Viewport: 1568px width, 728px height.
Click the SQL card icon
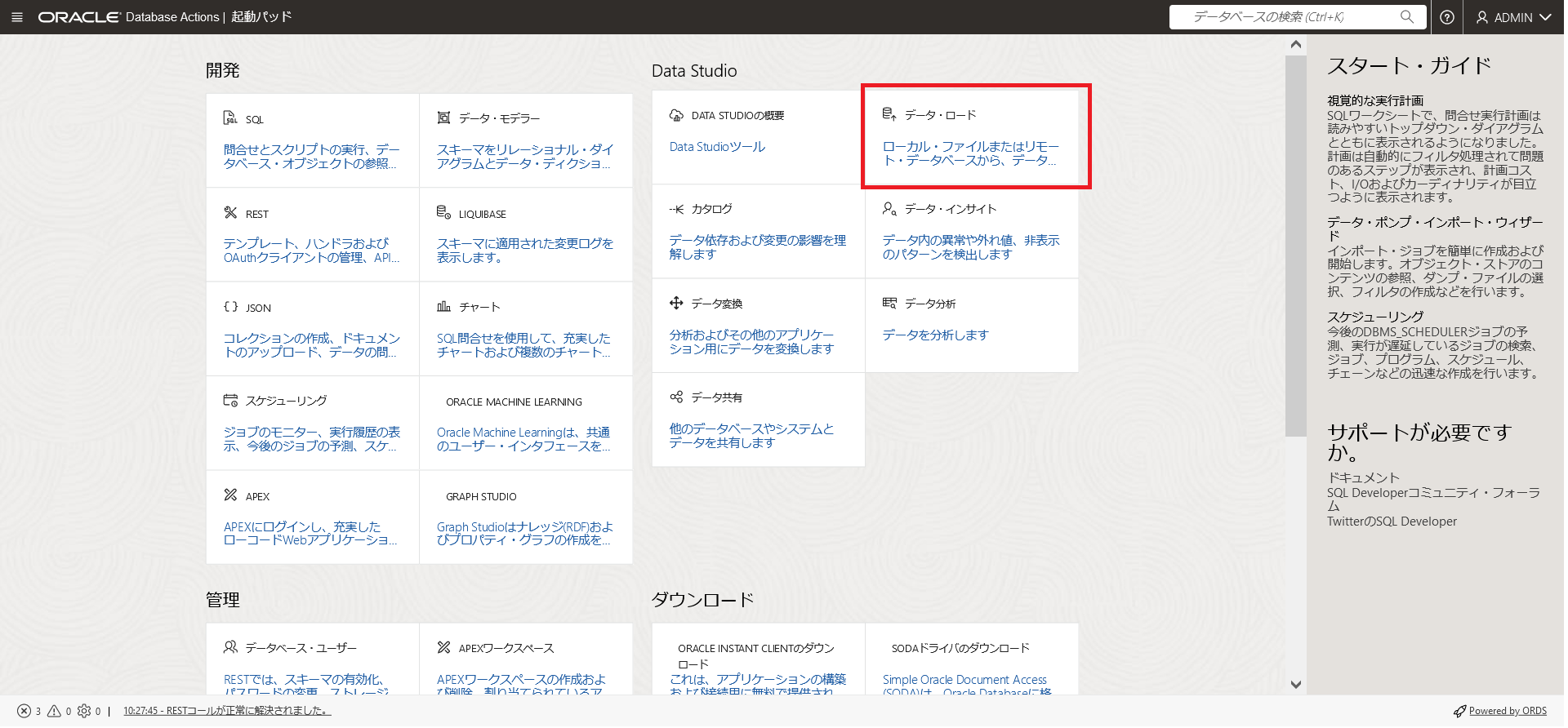click(x=230, y=118)
